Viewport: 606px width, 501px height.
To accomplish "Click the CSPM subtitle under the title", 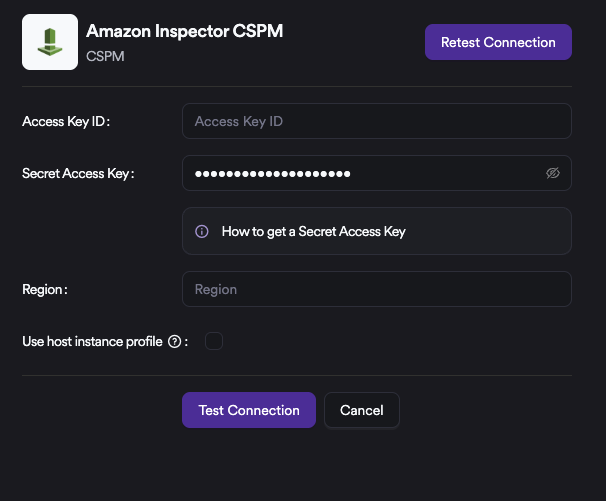I will click(x=105, y=56).
